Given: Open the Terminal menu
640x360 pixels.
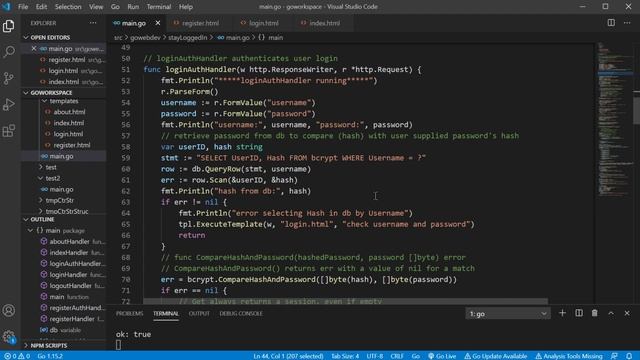Looking at the screenshot, I should (x=159, y=7).
